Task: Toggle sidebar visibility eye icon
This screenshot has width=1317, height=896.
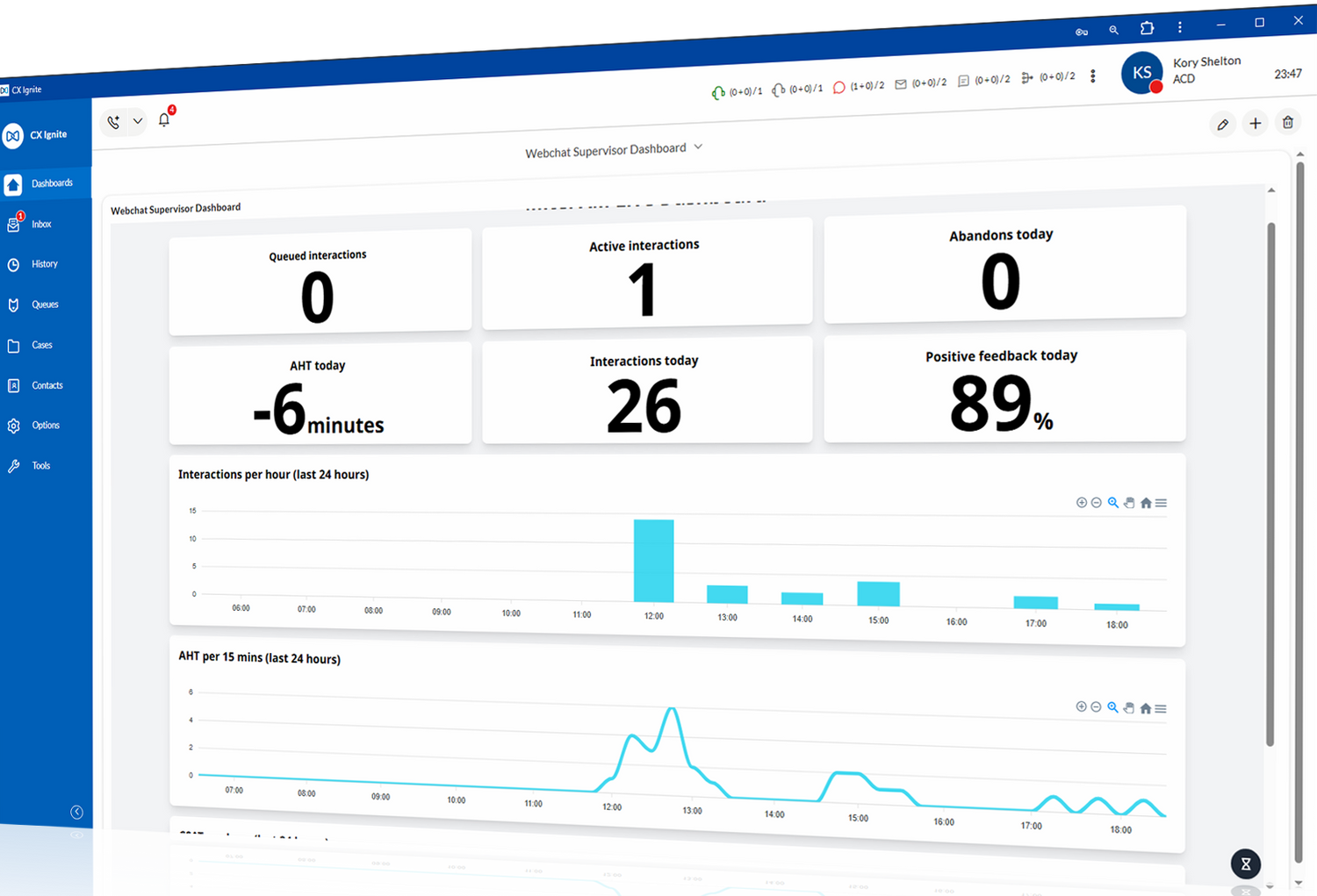Action: [77, 835]
